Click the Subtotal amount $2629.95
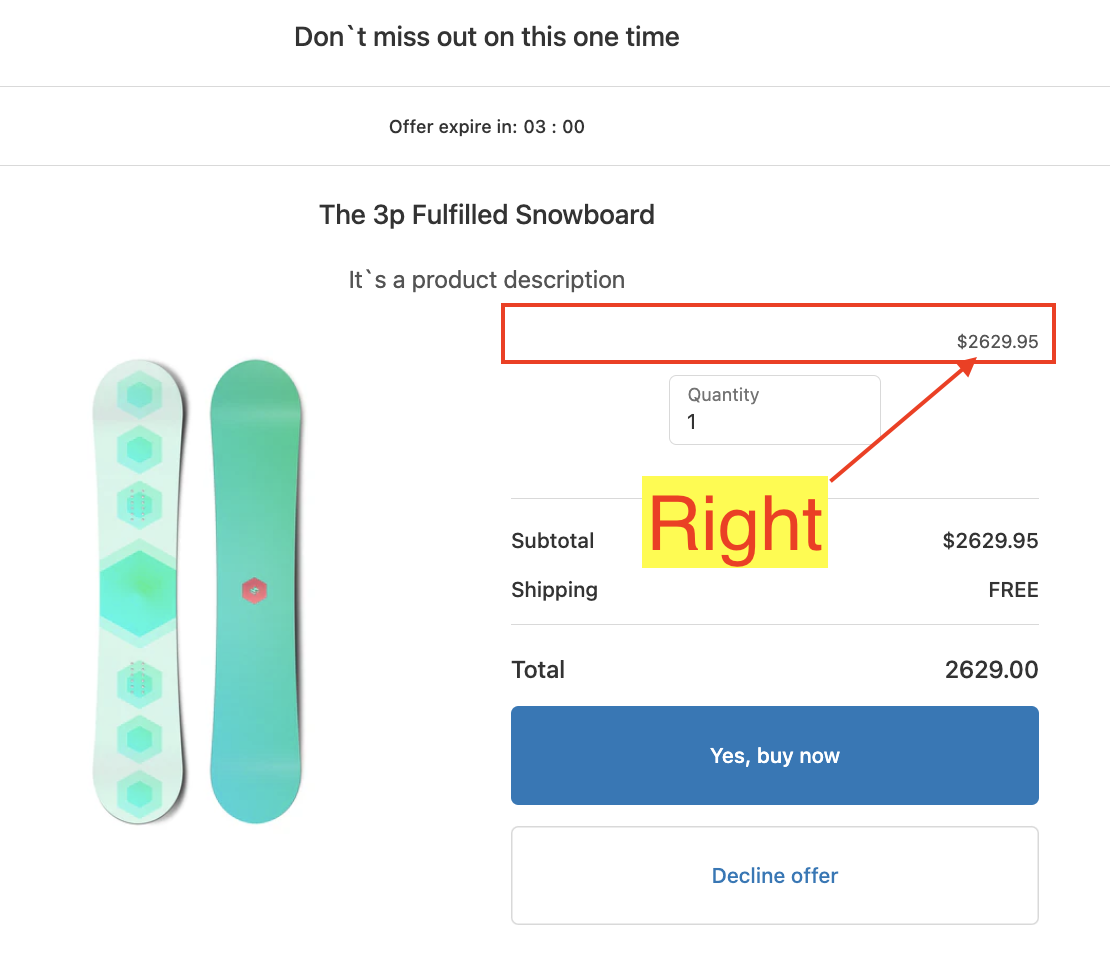 point(990,541)
